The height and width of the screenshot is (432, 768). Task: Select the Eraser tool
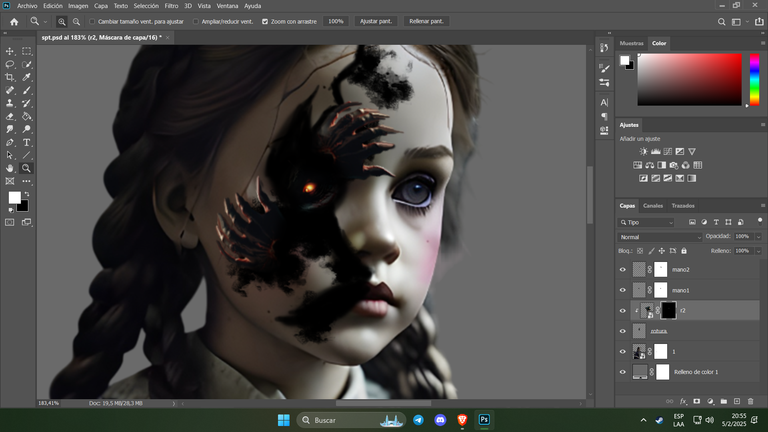click(10, 117)
